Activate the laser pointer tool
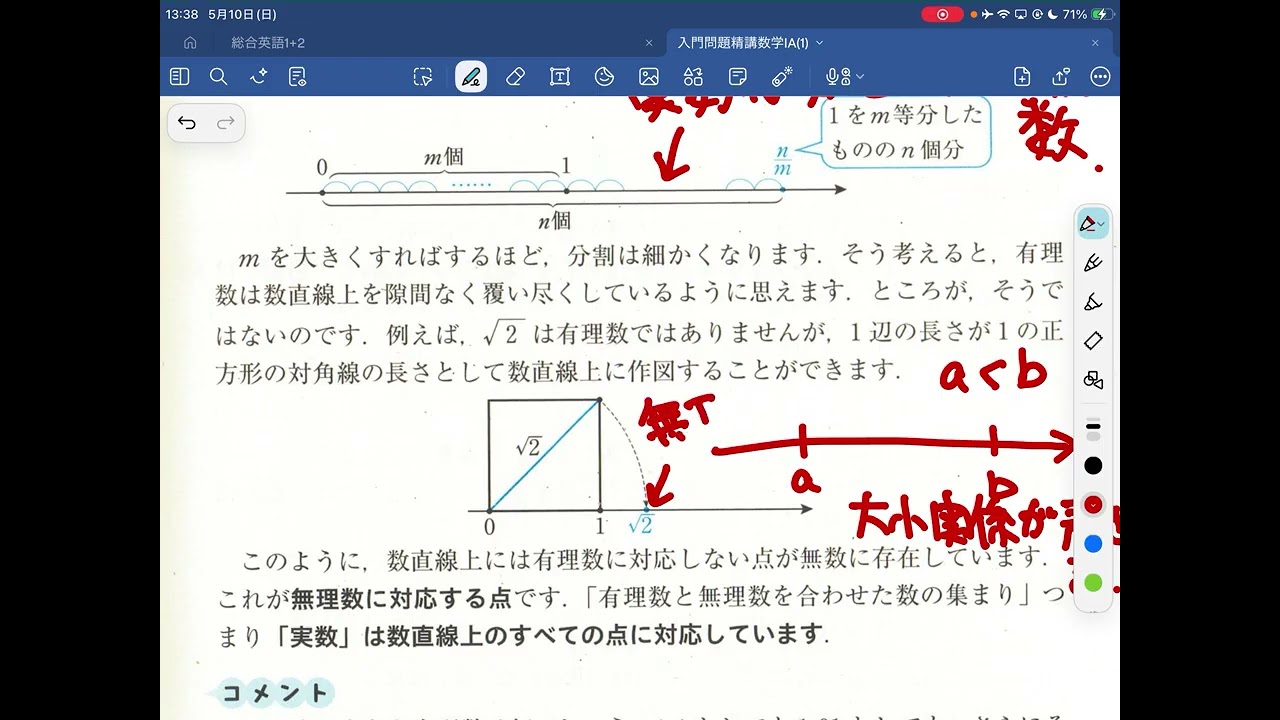This screenshot has width=1280, height=720. coord(782,76)
